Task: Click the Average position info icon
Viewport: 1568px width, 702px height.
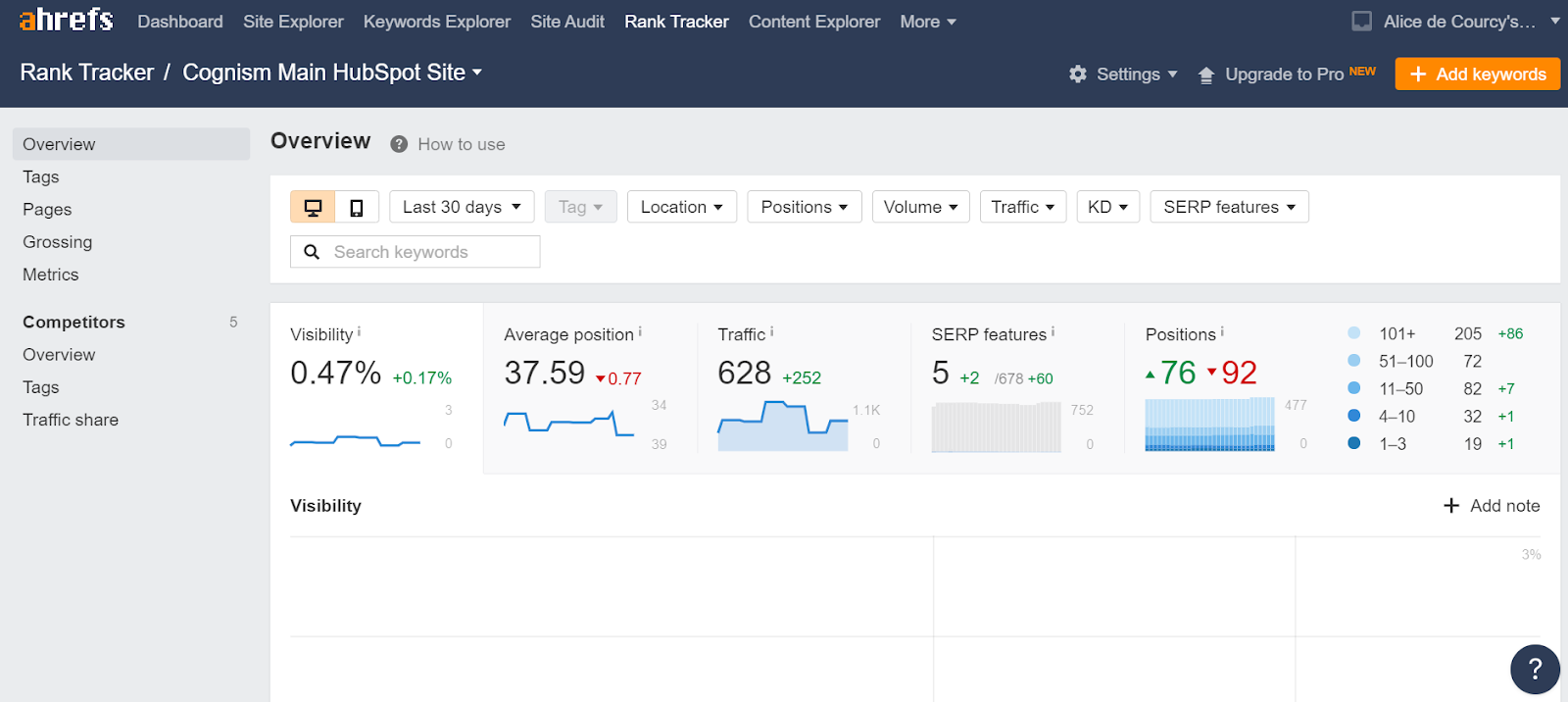Action: click(640, 332)
